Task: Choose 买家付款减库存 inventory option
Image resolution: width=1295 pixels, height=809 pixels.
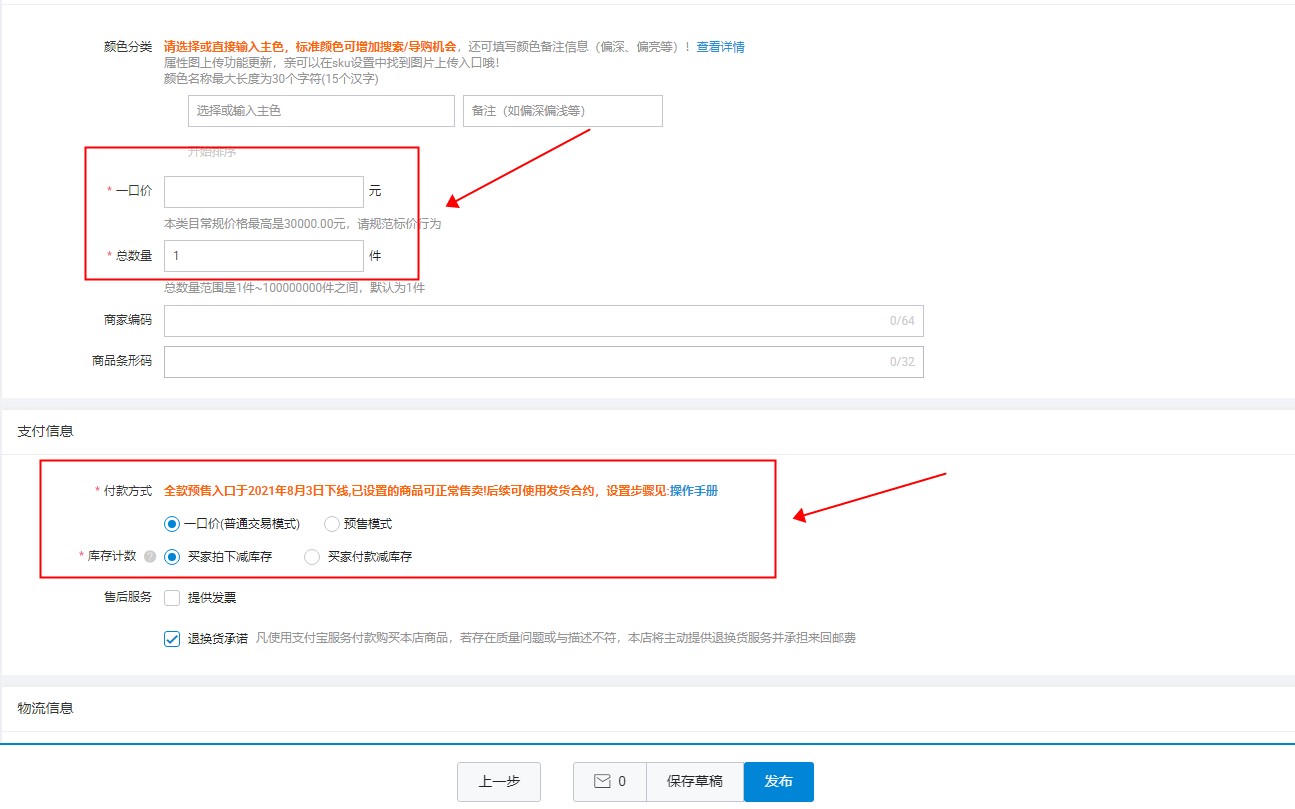Action: pyautogui.click(x=312, y=557)
